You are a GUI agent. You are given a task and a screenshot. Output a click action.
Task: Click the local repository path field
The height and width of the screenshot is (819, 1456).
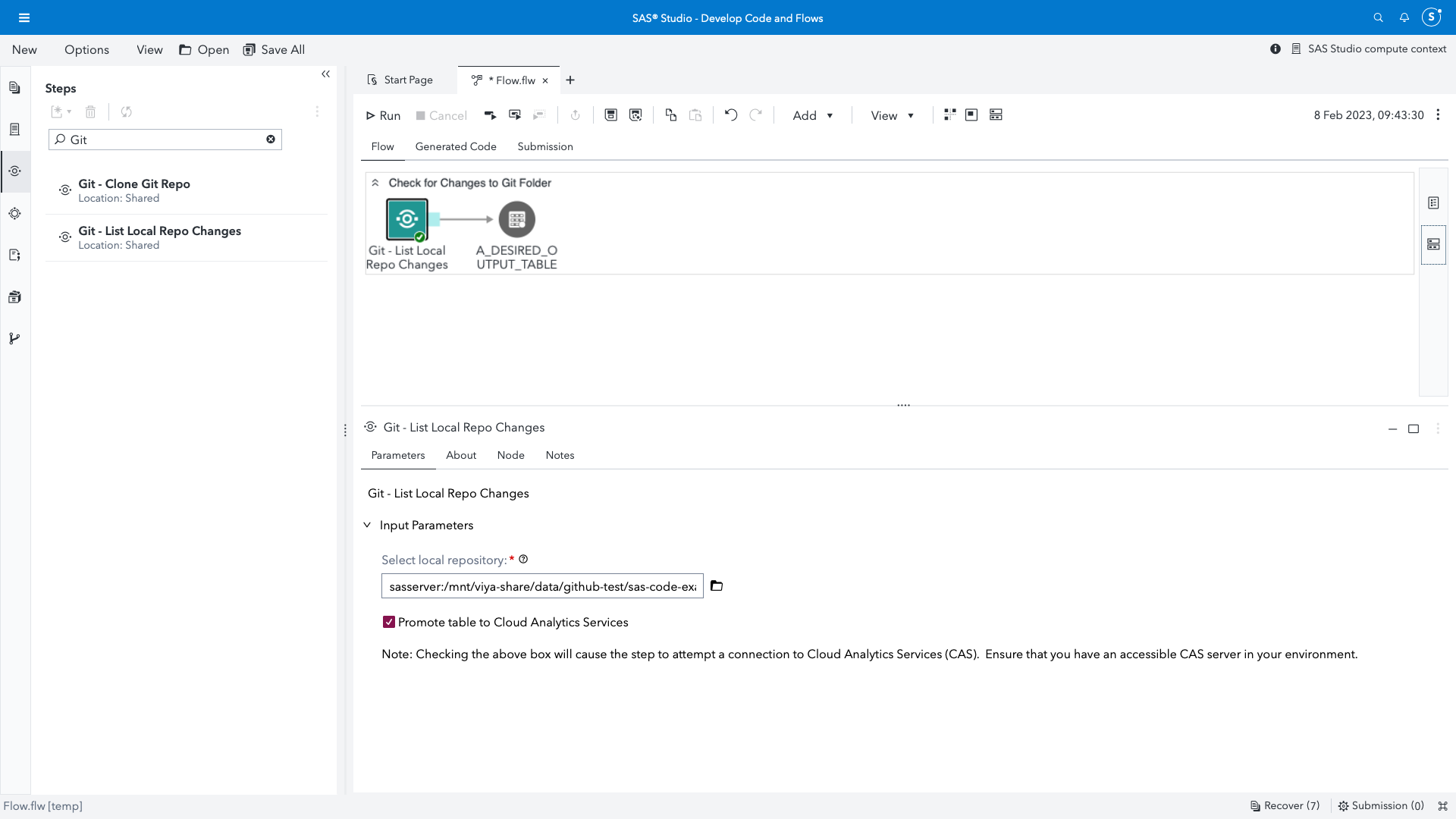pos(542,586)
